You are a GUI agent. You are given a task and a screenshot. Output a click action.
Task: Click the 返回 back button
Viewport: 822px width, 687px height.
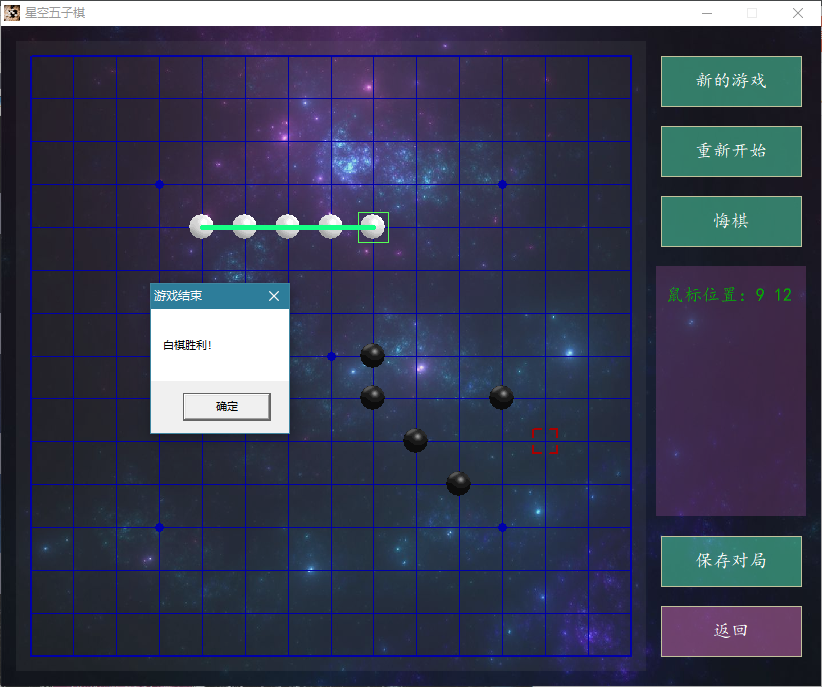pos(731,631)
